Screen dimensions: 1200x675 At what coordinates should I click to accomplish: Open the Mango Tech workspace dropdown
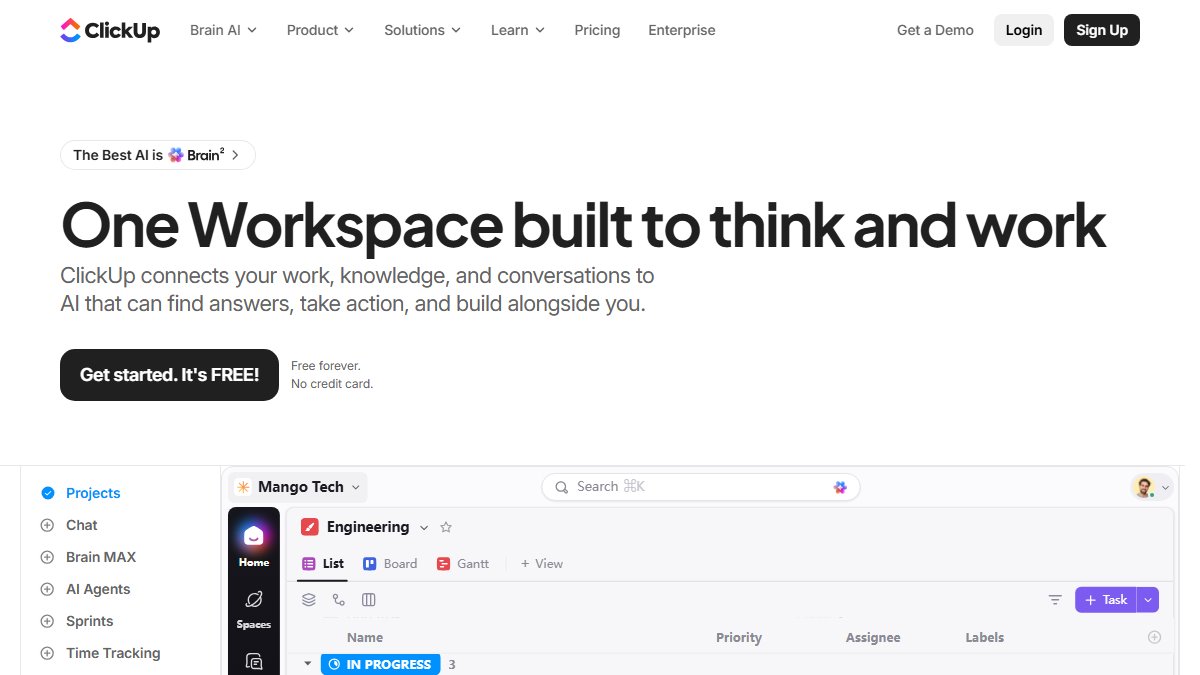click(299, 487)
